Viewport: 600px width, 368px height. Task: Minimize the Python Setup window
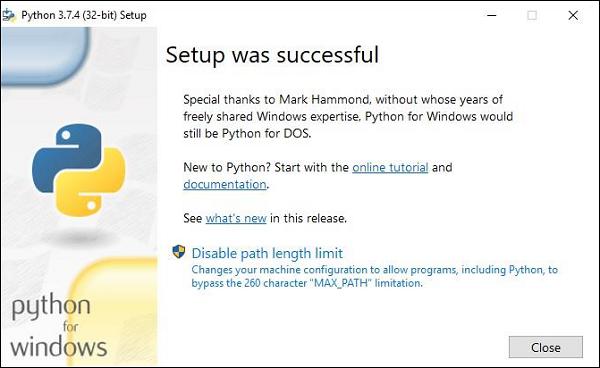492,15
